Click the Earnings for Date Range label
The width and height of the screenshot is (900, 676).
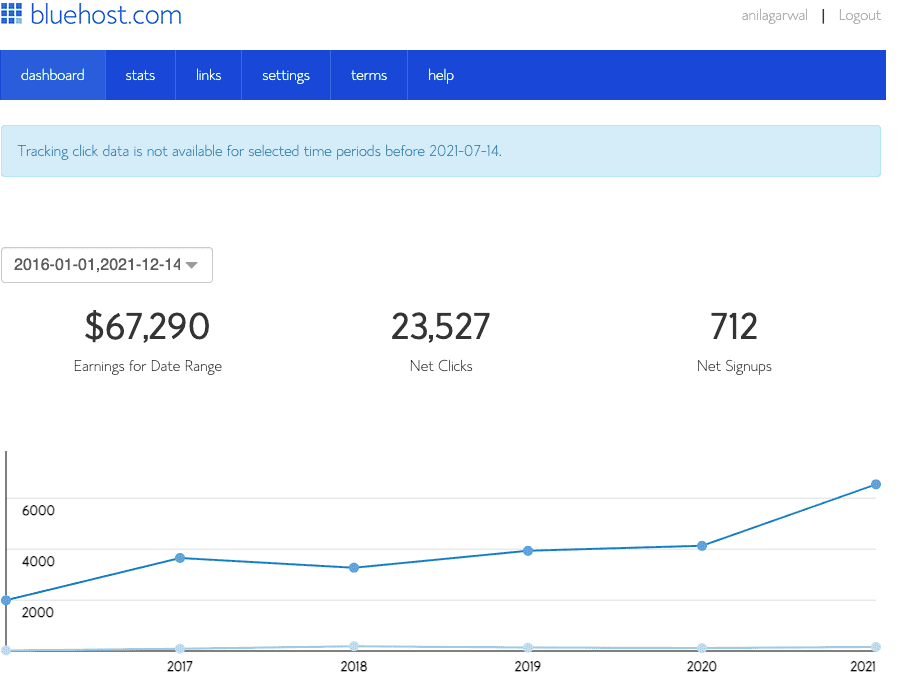coord(148,366)
